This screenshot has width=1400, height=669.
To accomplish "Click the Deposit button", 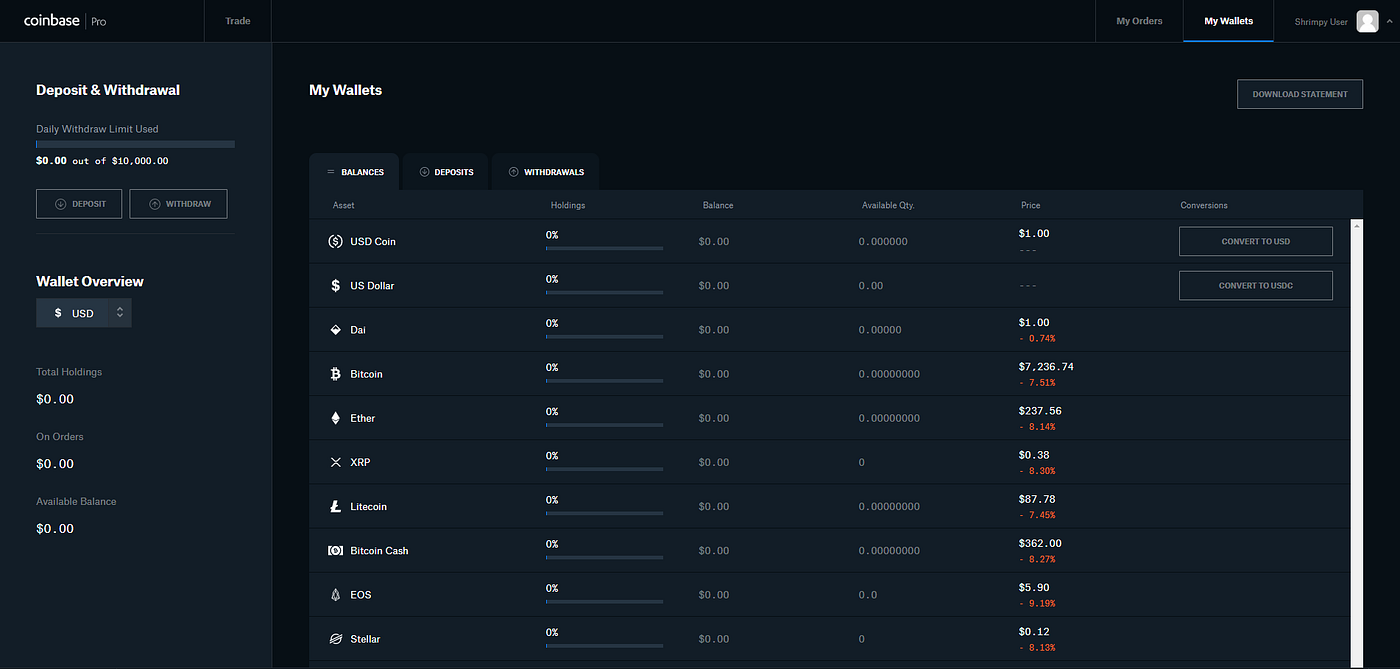I will coord(79,204).
